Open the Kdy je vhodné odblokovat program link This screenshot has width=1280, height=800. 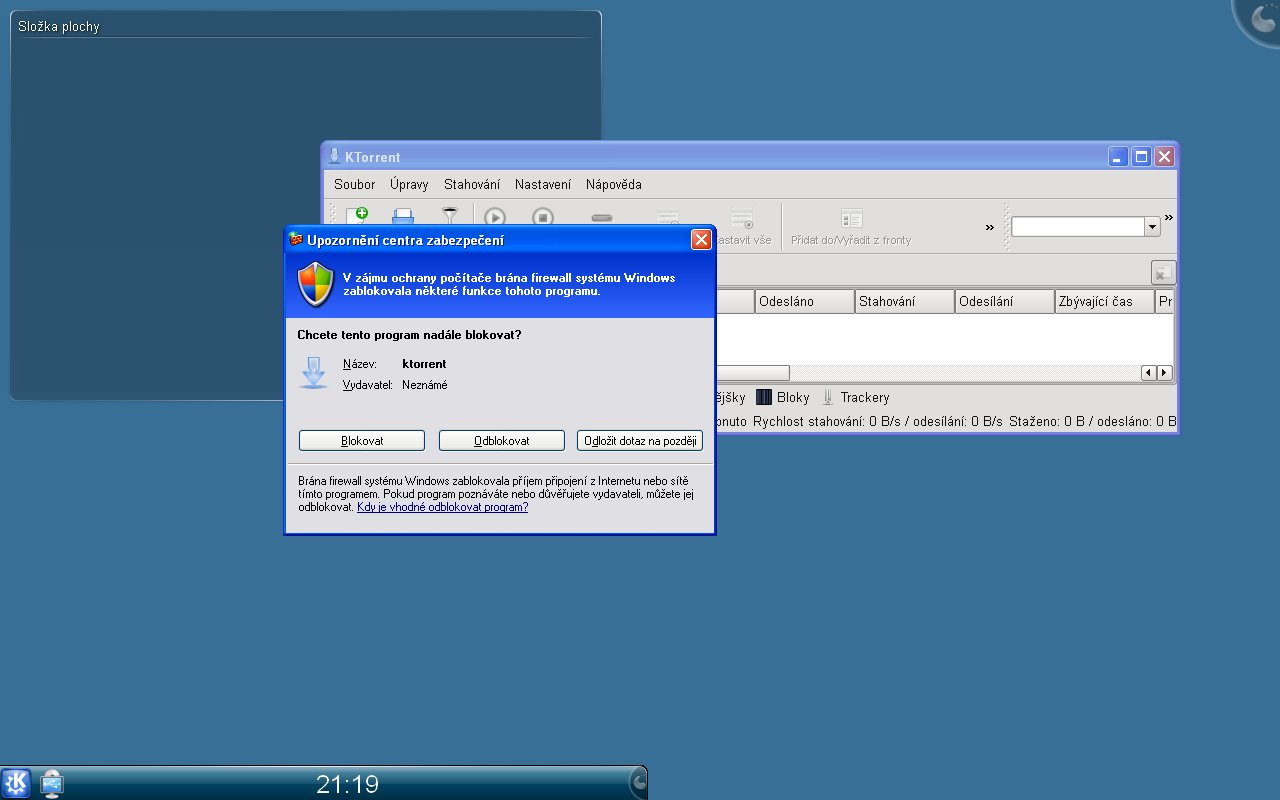click(x=443, y=507)
